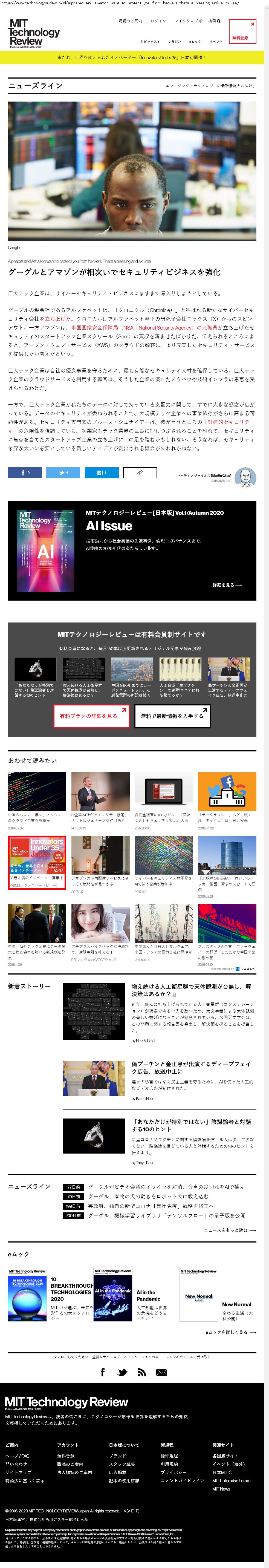Click the red 無料登録 button
269x1568 pixels.
(243, 32)
